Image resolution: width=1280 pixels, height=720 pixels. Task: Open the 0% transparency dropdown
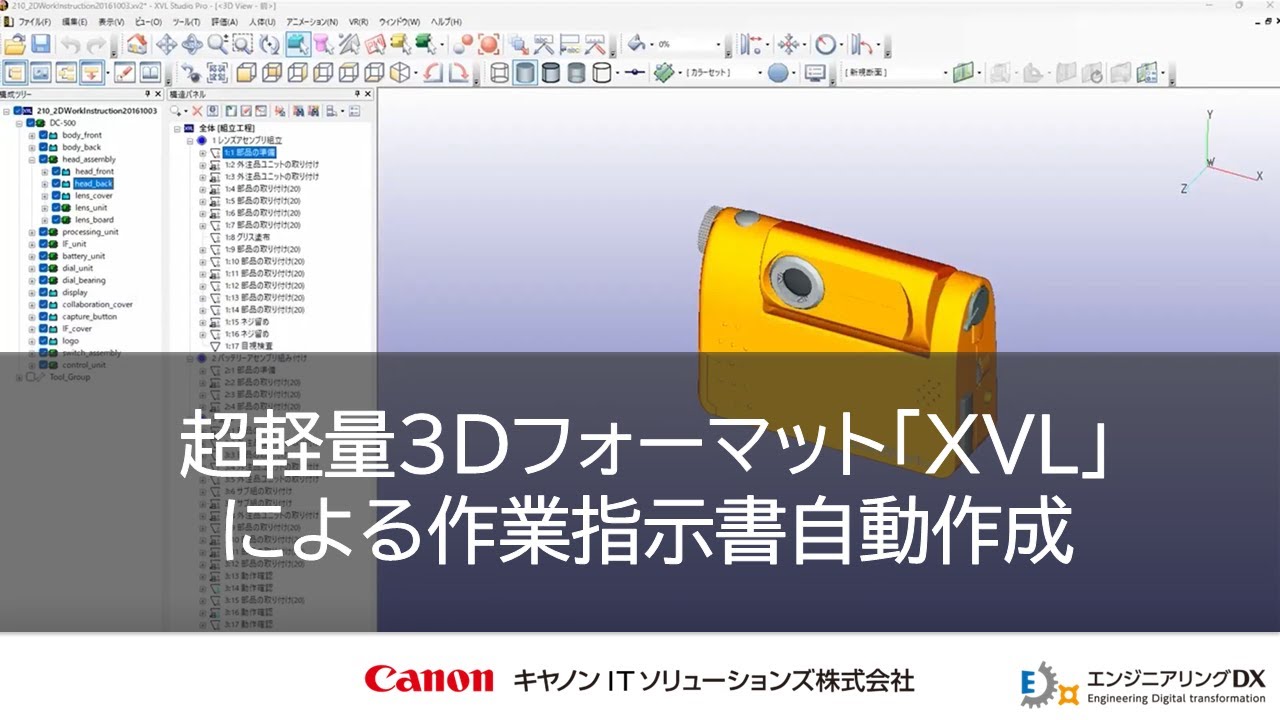tap(718, 44)
